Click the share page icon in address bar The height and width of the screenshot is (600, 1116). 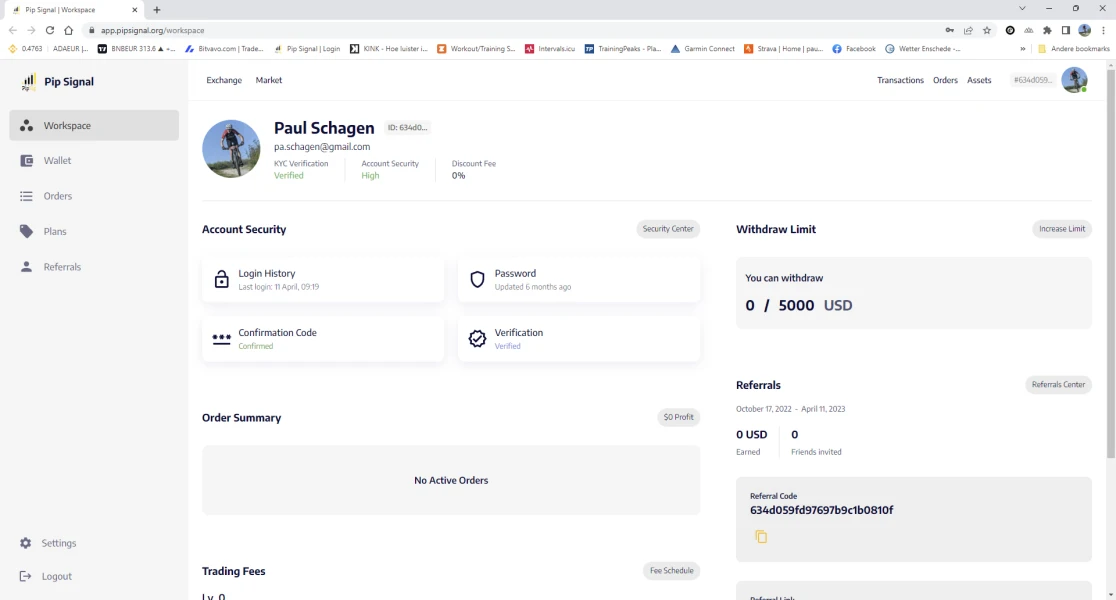[x=968, y=31]
